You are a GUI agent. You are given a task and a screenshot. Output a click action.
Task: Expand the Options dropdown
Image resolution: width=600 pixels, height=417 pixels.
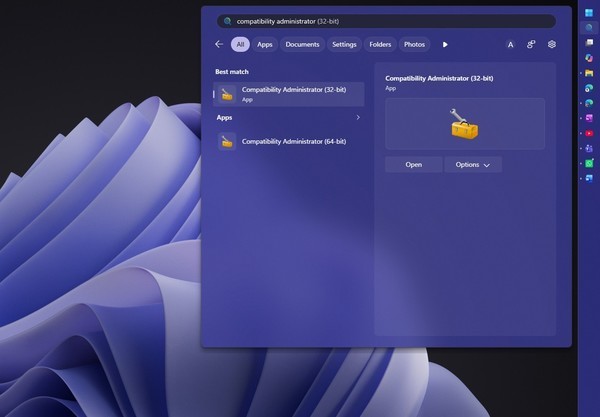[473, 165]
